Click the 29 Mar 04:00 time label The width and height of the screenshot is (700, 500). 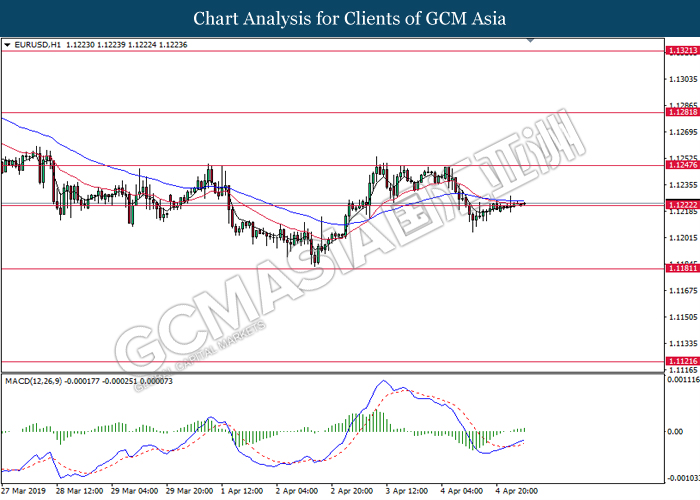click(134, 491)
